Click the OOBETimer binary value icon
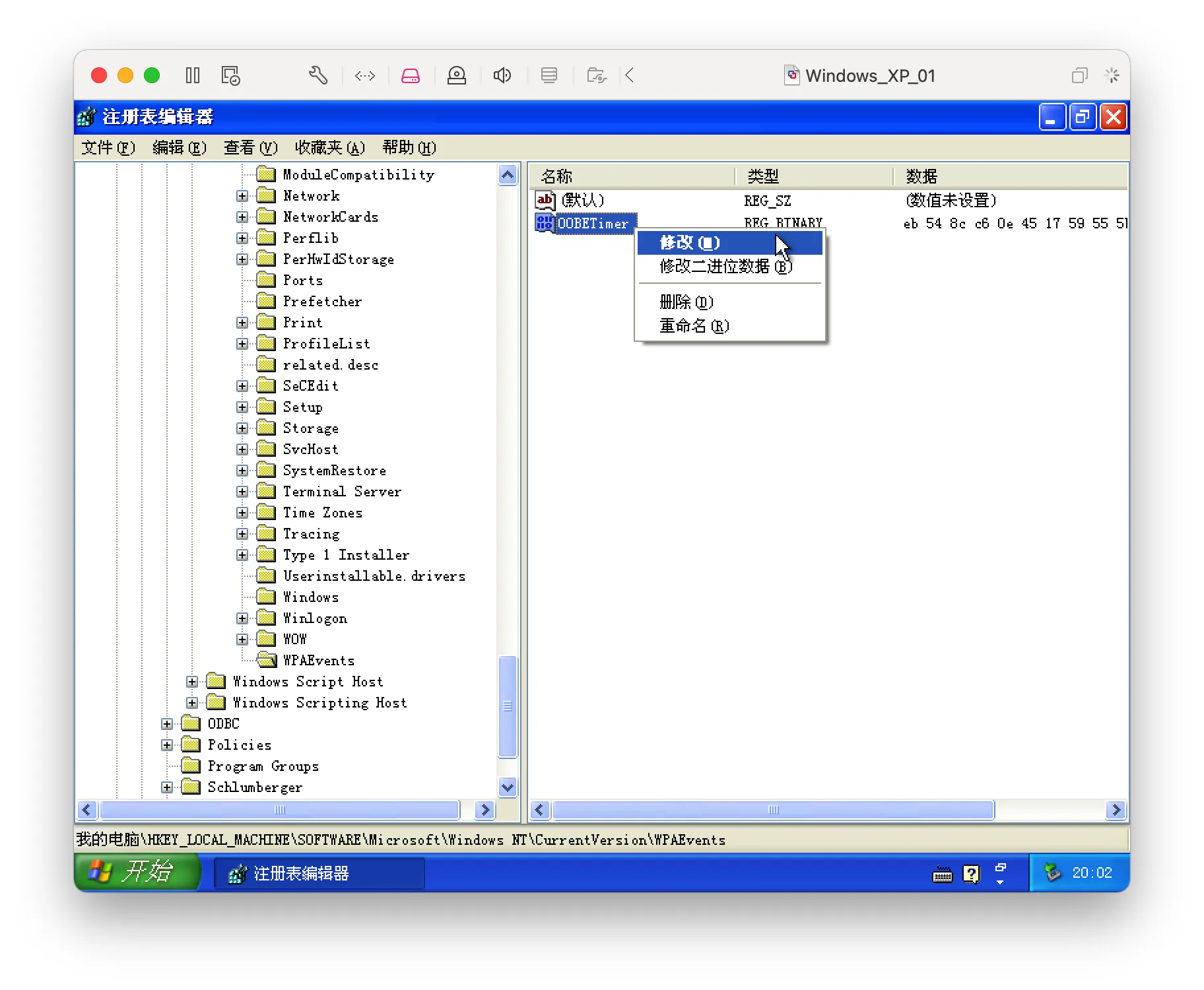Image resolution: width=1204 pixels, height=990 pixels. (x=545, y=223)
